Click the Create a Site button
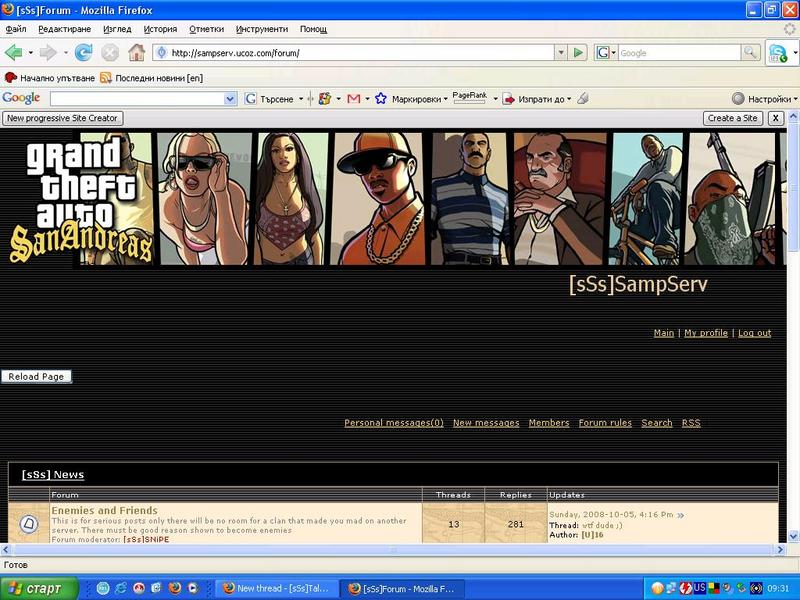The width and height of the screenshot is (800, 600). (732, 118)
